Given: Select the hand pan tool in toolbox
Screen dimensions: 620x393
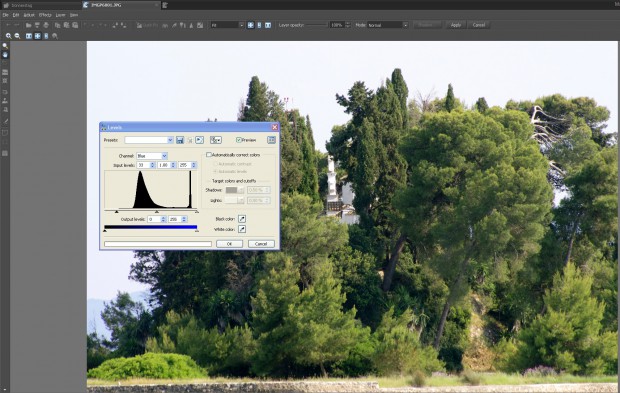Looking at the screenshot, I should 5,55.
